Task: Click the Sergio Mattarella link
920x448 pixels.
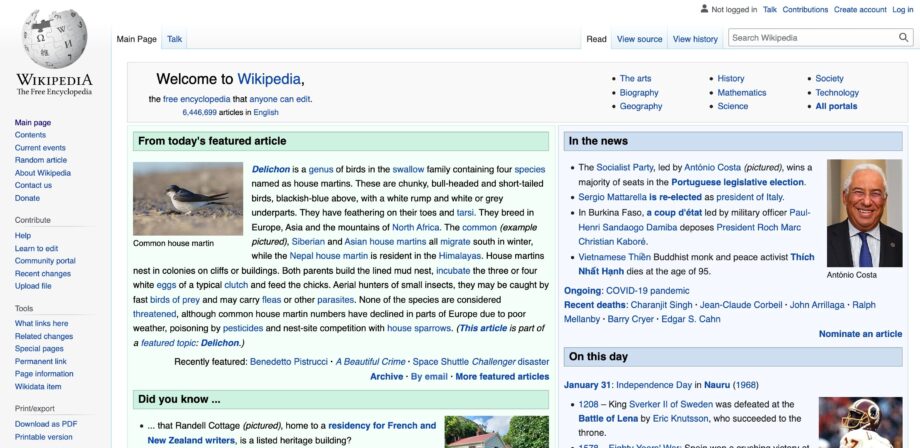Action: (x=612, y=197)
